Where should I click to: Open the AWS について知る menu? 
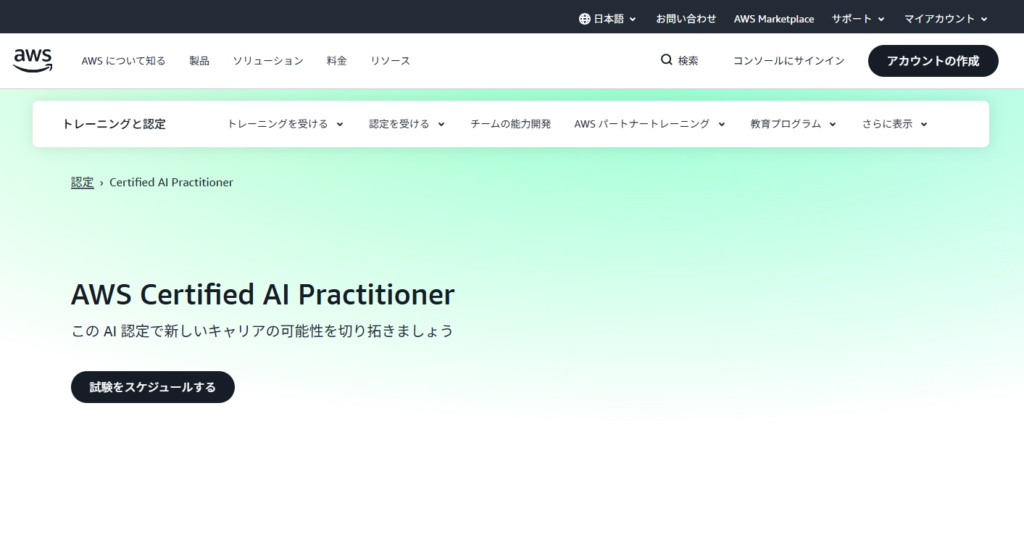point(124,61)
